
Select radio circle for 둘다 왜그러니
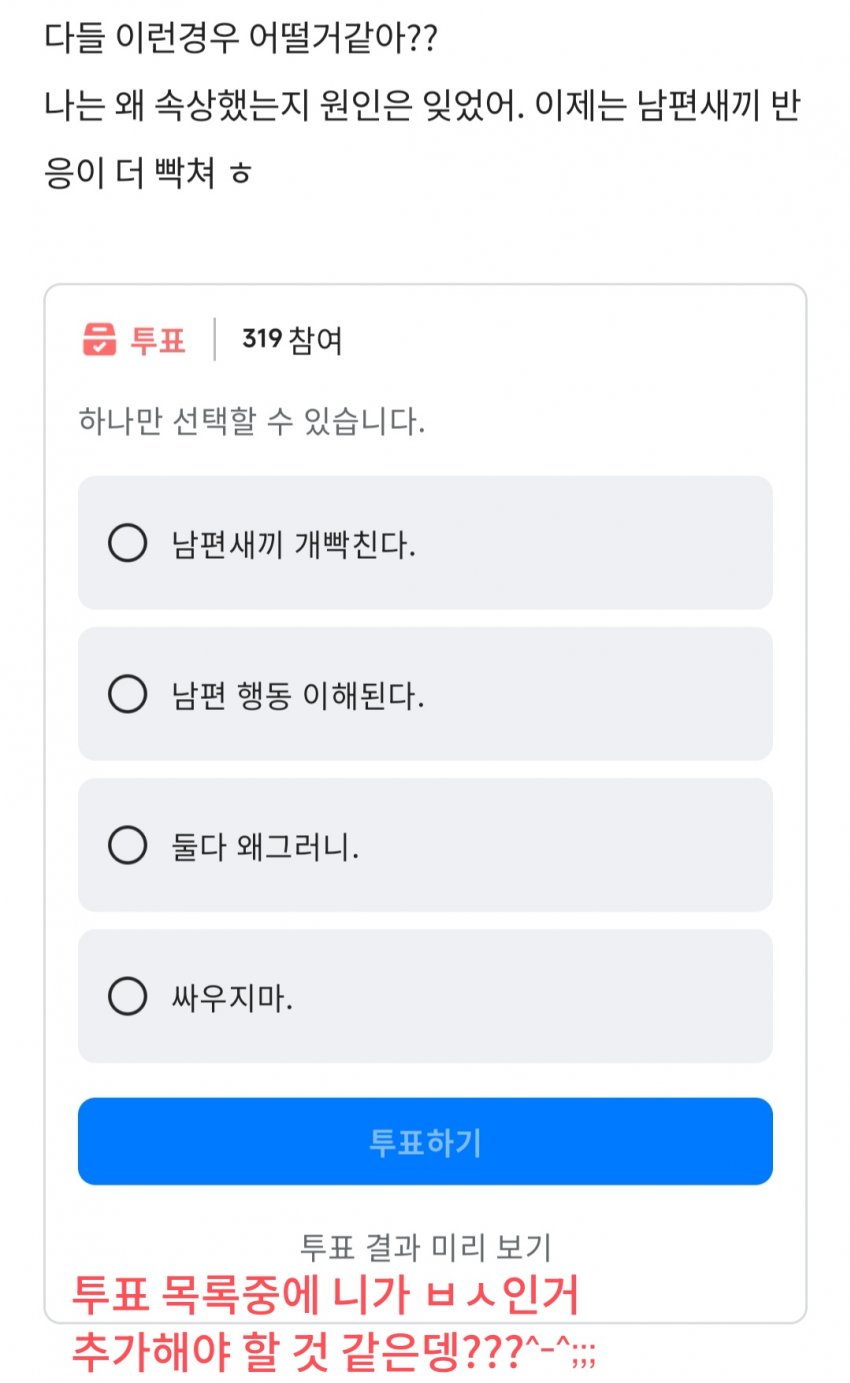[x=127, y=846]
